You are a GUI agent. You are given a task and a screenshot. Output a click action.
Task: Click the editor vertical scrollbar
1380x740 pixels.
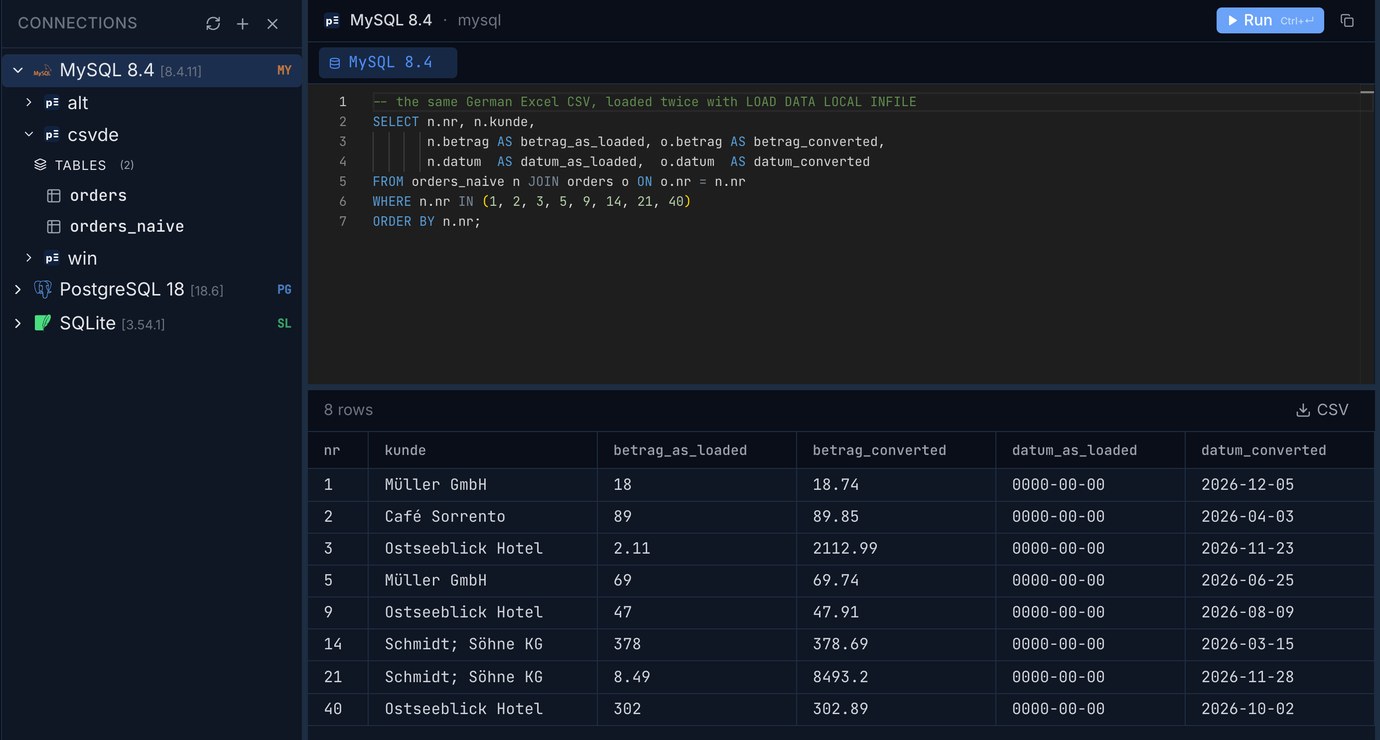click(x=1366, y=235)
